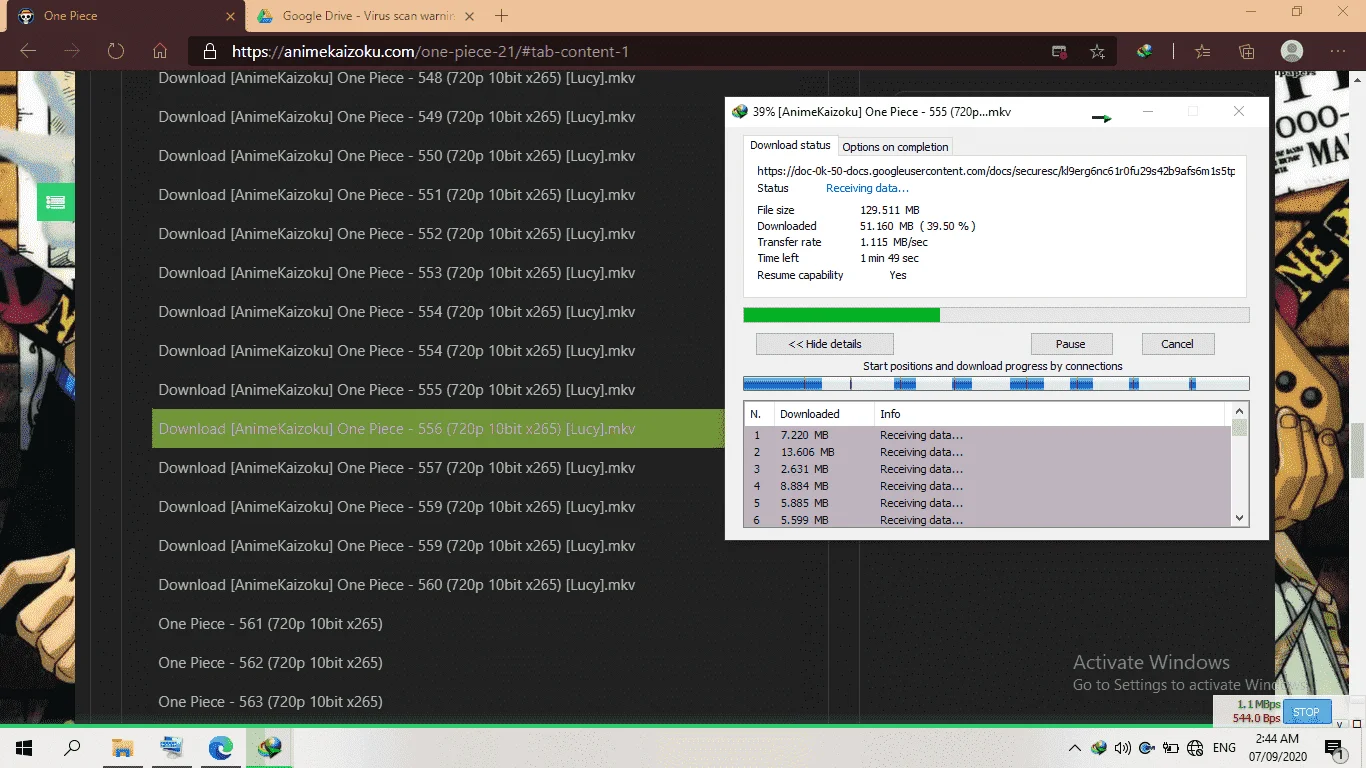Screen dimensions: 1366x768
Task: Close the One Piece browser tab
Action: (231, 16)
